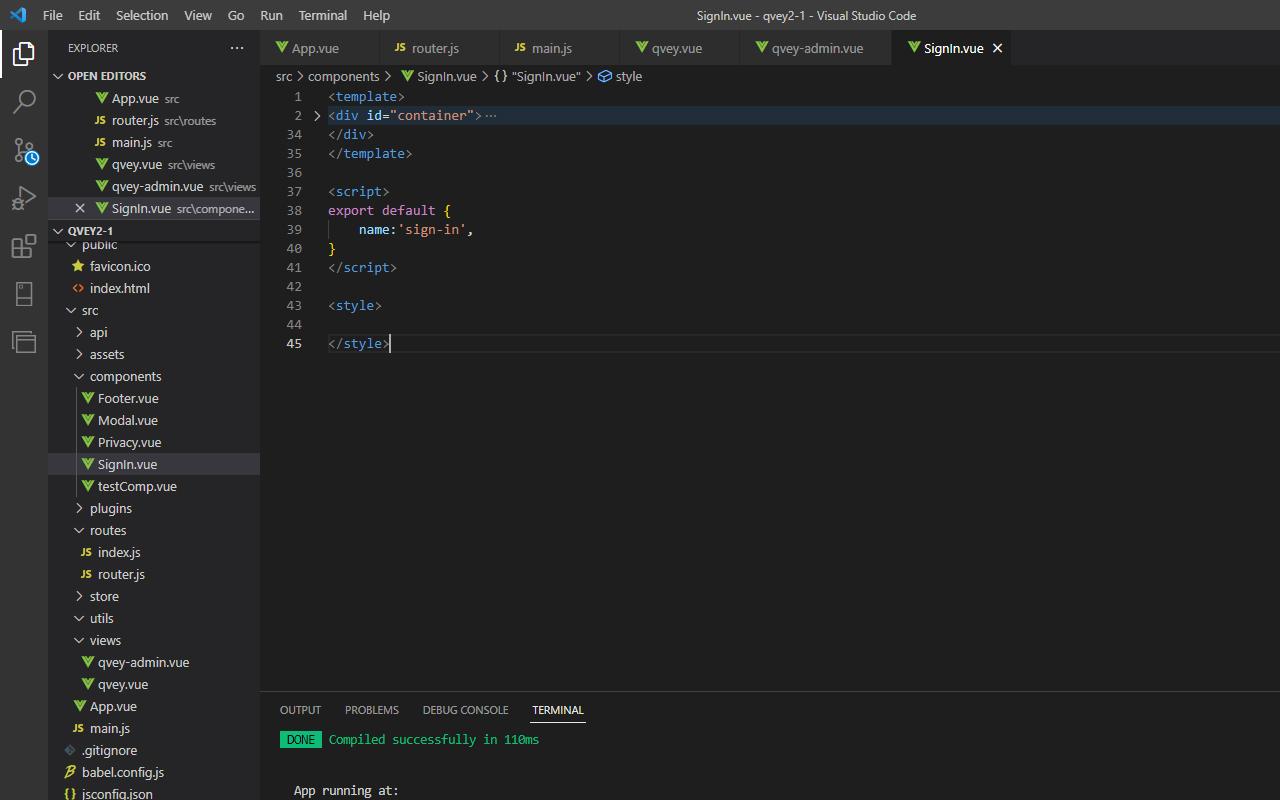This screenshot has width=1280, height=800.
Task: Unfold the collapsed div container on line 2
Action: click(318, 116)
